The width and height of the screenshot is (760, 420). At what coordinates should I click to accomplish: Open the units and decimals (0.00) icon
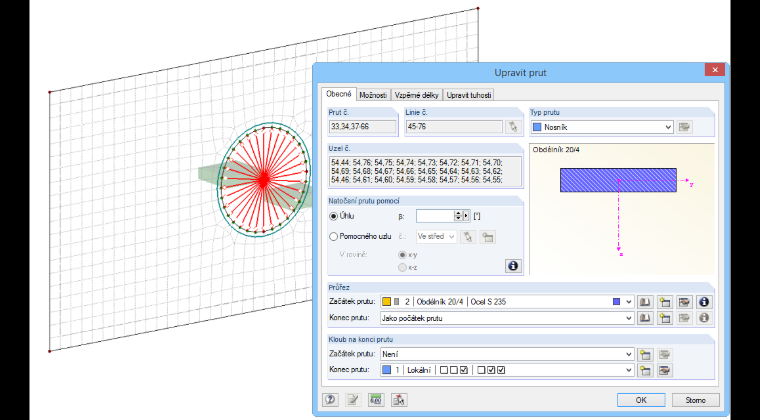[x=376, y=400]
